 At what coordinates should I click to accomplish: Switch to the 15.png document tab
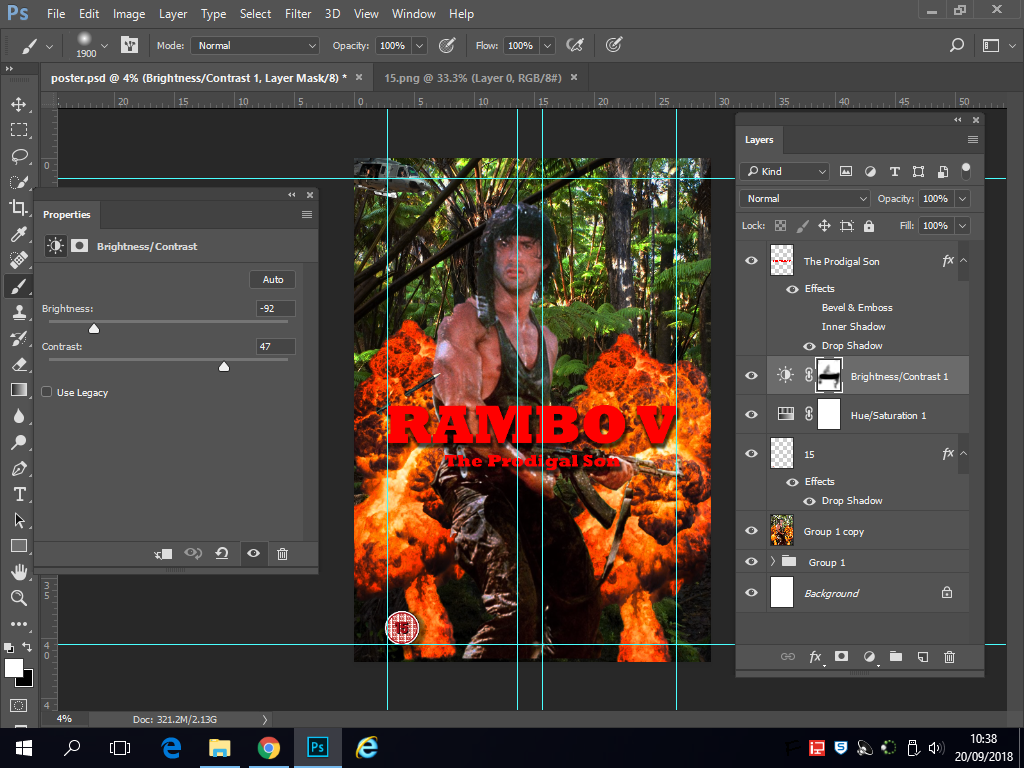(472, 78)
